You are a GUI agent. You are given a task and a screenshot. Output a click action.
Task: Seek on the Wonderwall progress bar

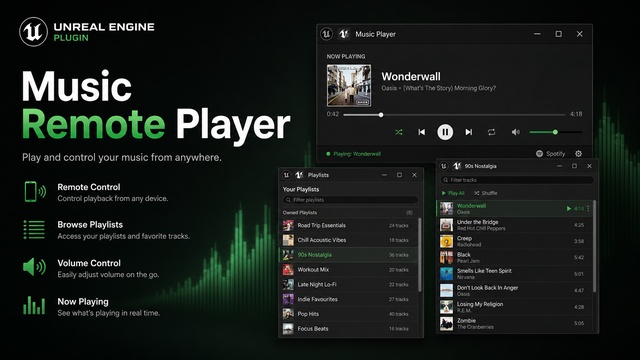(x=454, y=115)
